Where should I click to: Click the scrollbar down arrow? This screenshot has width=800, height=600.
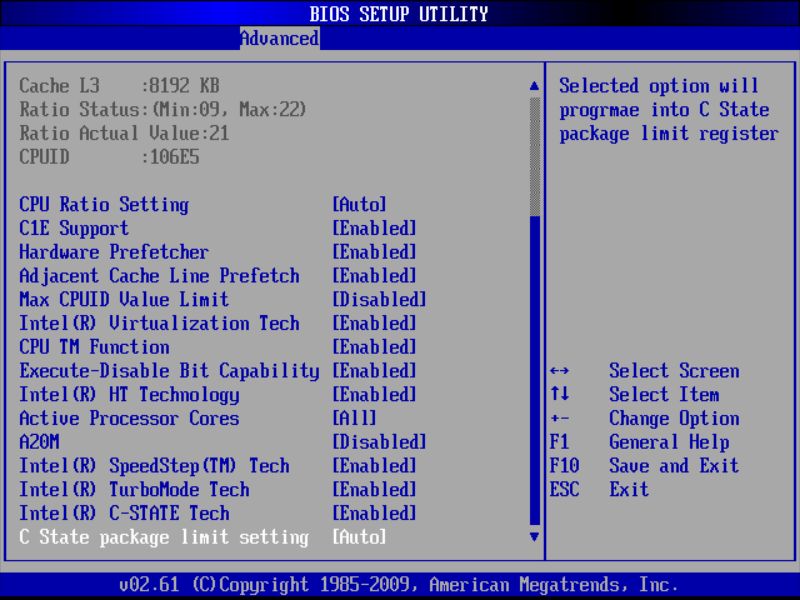coord(534,537)
